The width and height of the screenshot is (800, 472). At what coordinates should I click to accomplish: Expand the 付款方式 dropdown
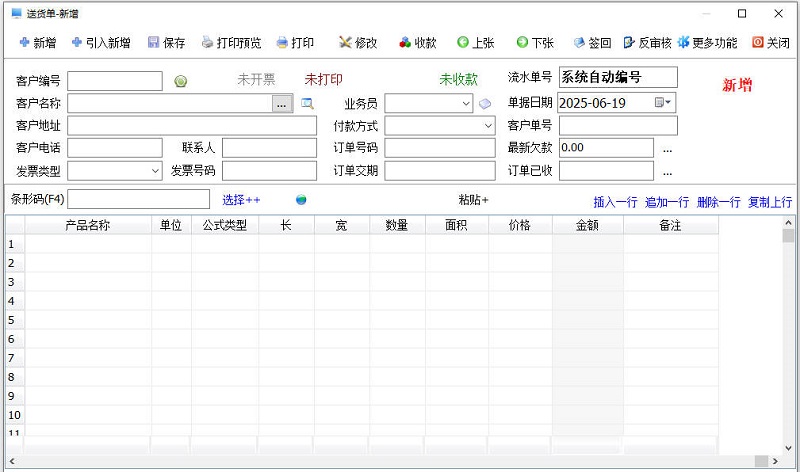click(x=488, y=126)
